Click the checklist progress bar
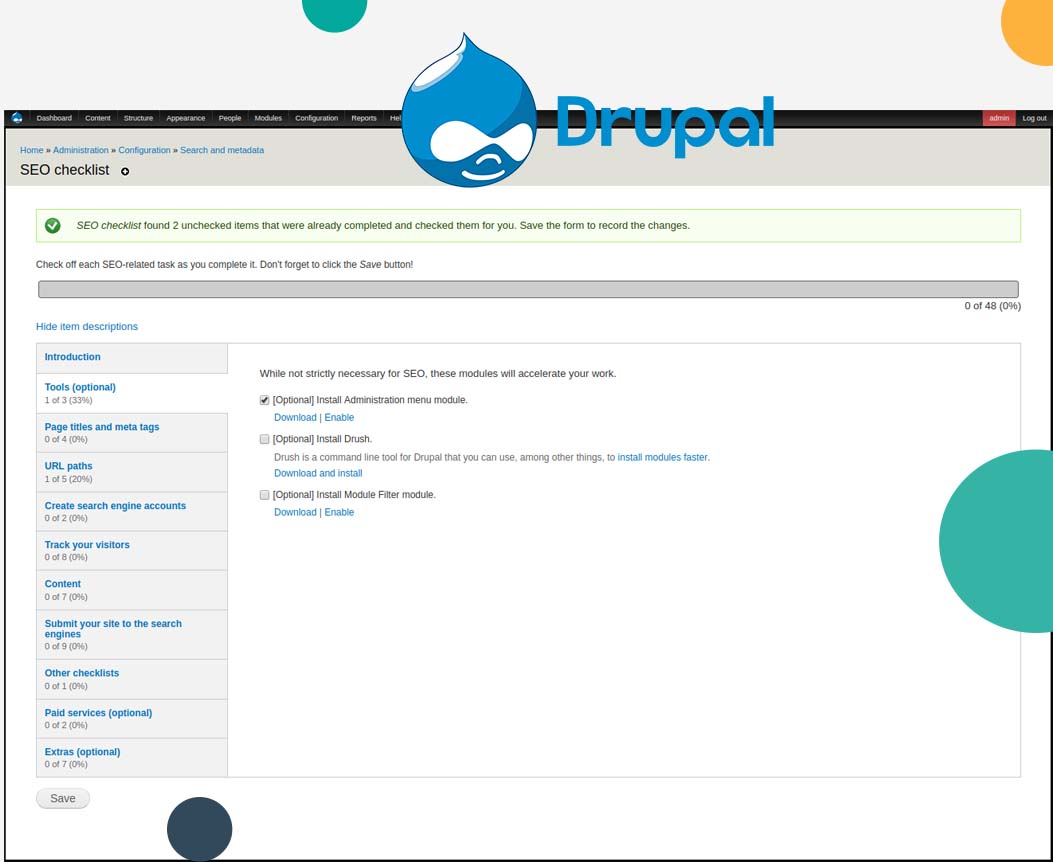 coord(528,289)
